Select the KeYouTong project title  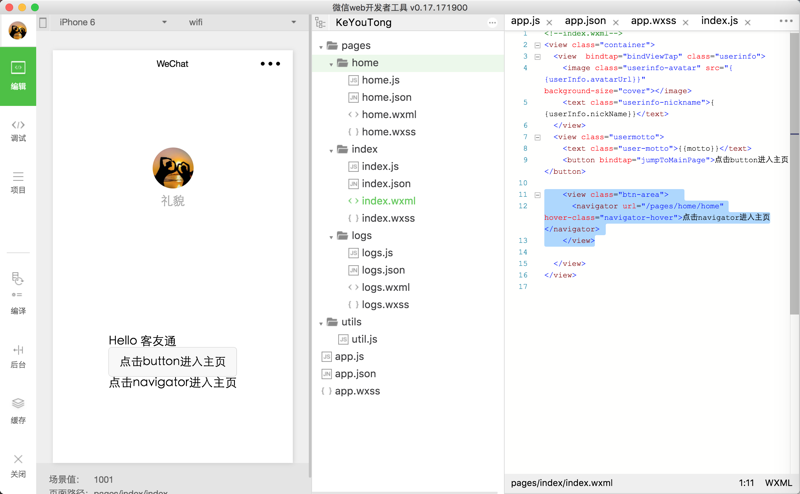[363, 22]
